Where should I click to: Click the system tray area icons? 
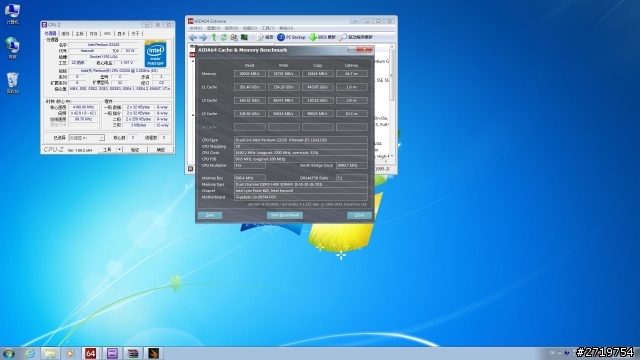(563, 353)
